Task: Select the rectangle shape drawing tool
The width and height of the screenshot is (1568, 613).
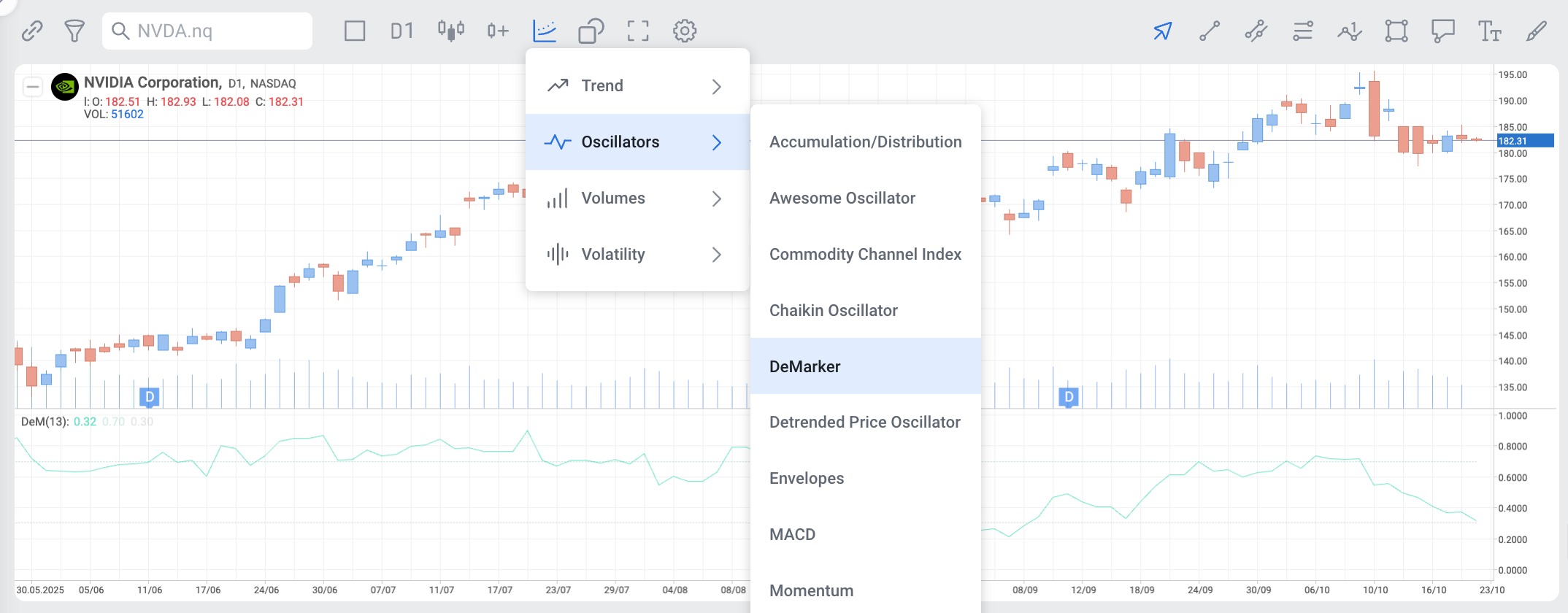Action: click(1396, 31)
